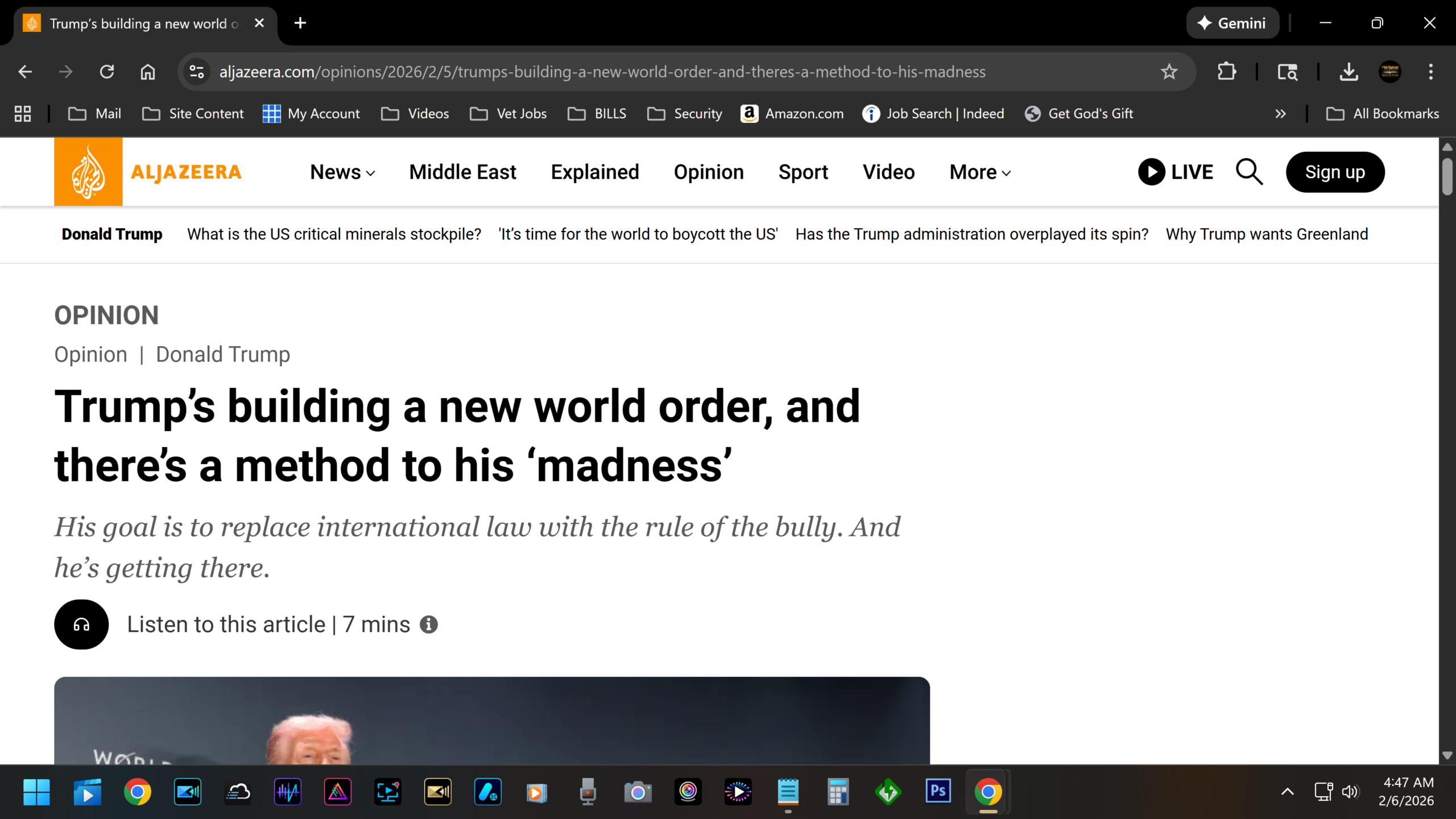The width and height of the screenshot is (1456, 819).
Task: Expand the News dropdown menu
Action: (x=342, y=172)
